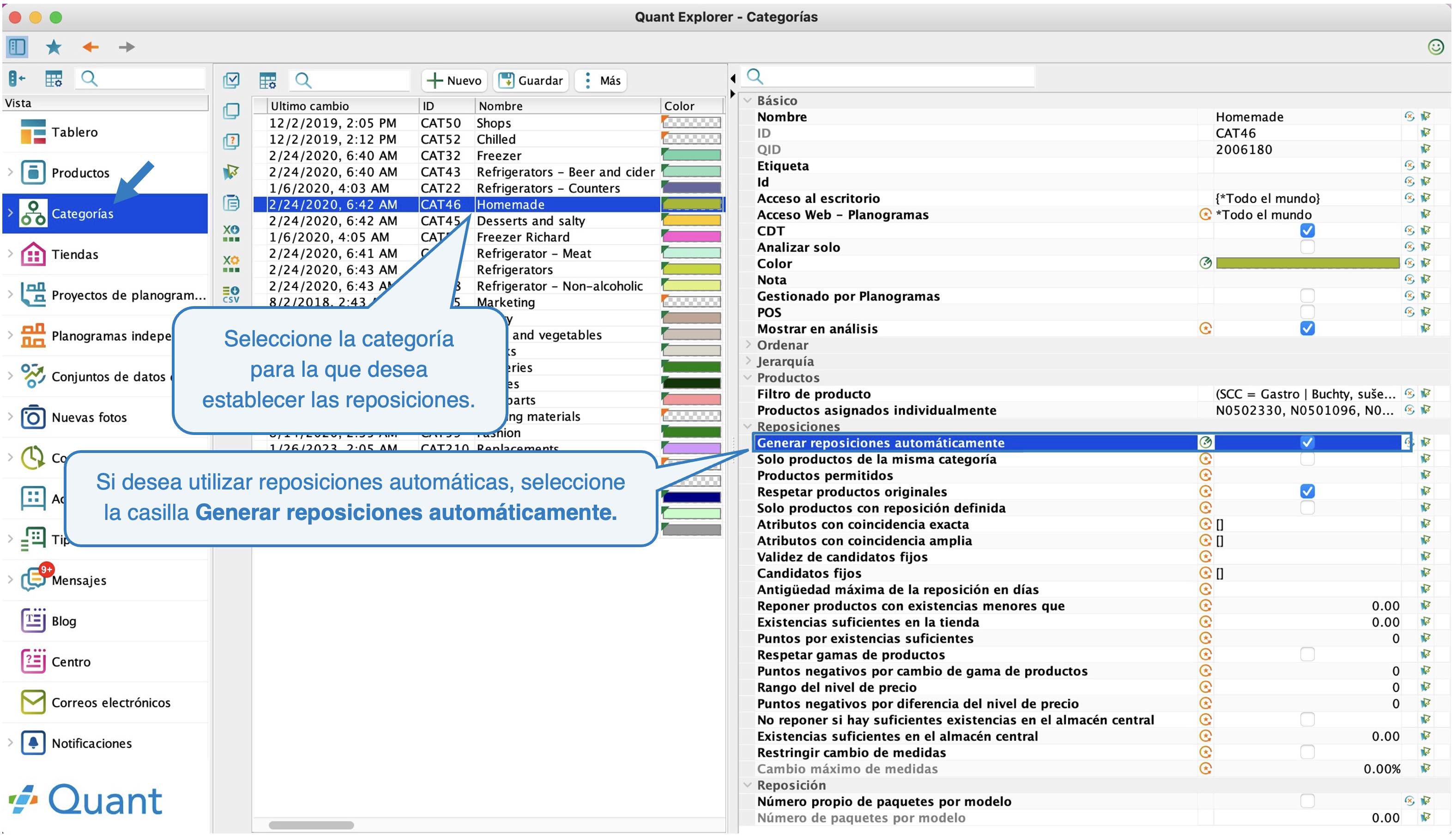Select the Refrigerators – Counters row

point(488,188)
